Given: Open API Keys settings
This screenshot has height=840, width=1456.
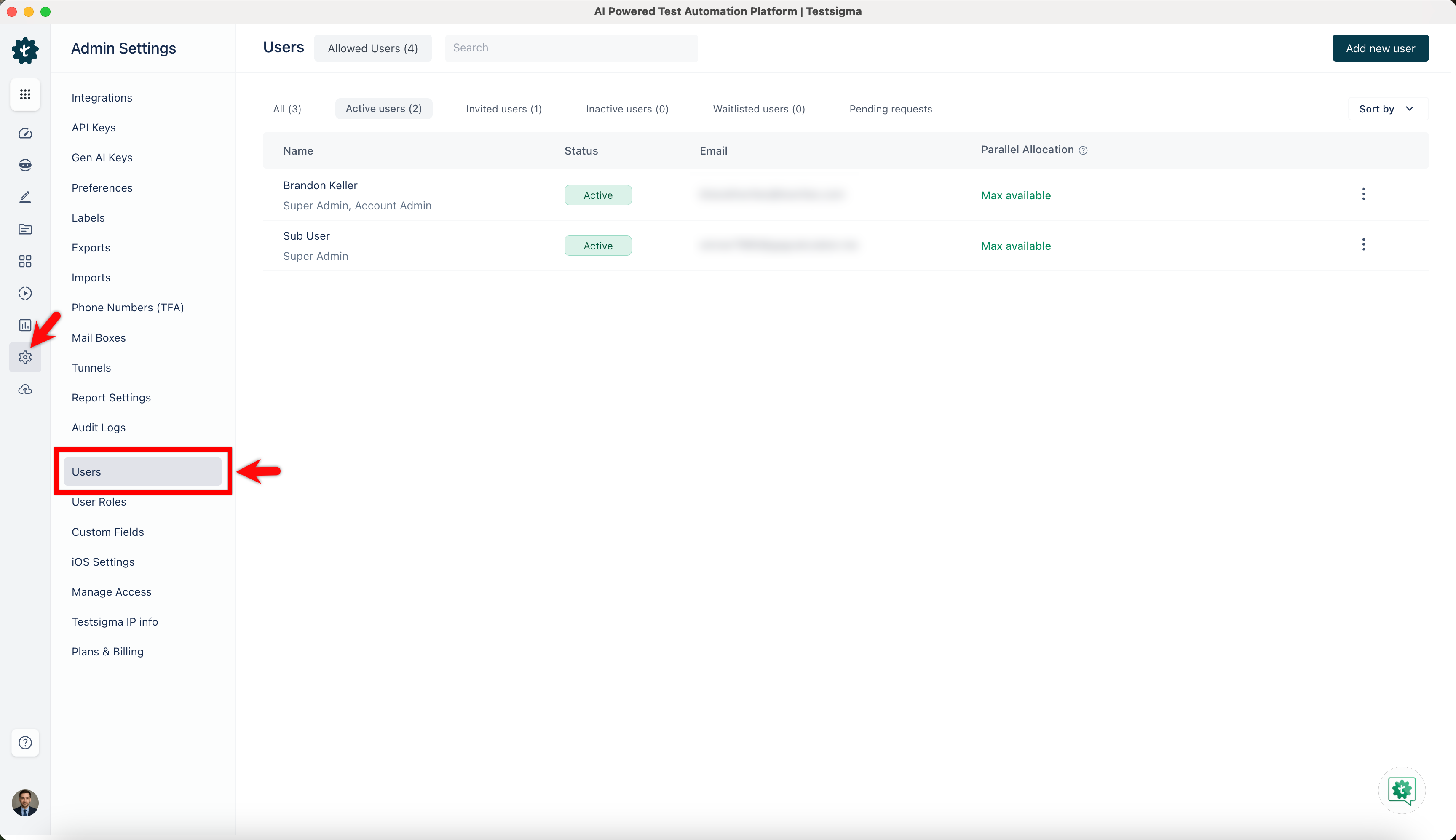Looking at the screenshot, I should pos(94,128).
